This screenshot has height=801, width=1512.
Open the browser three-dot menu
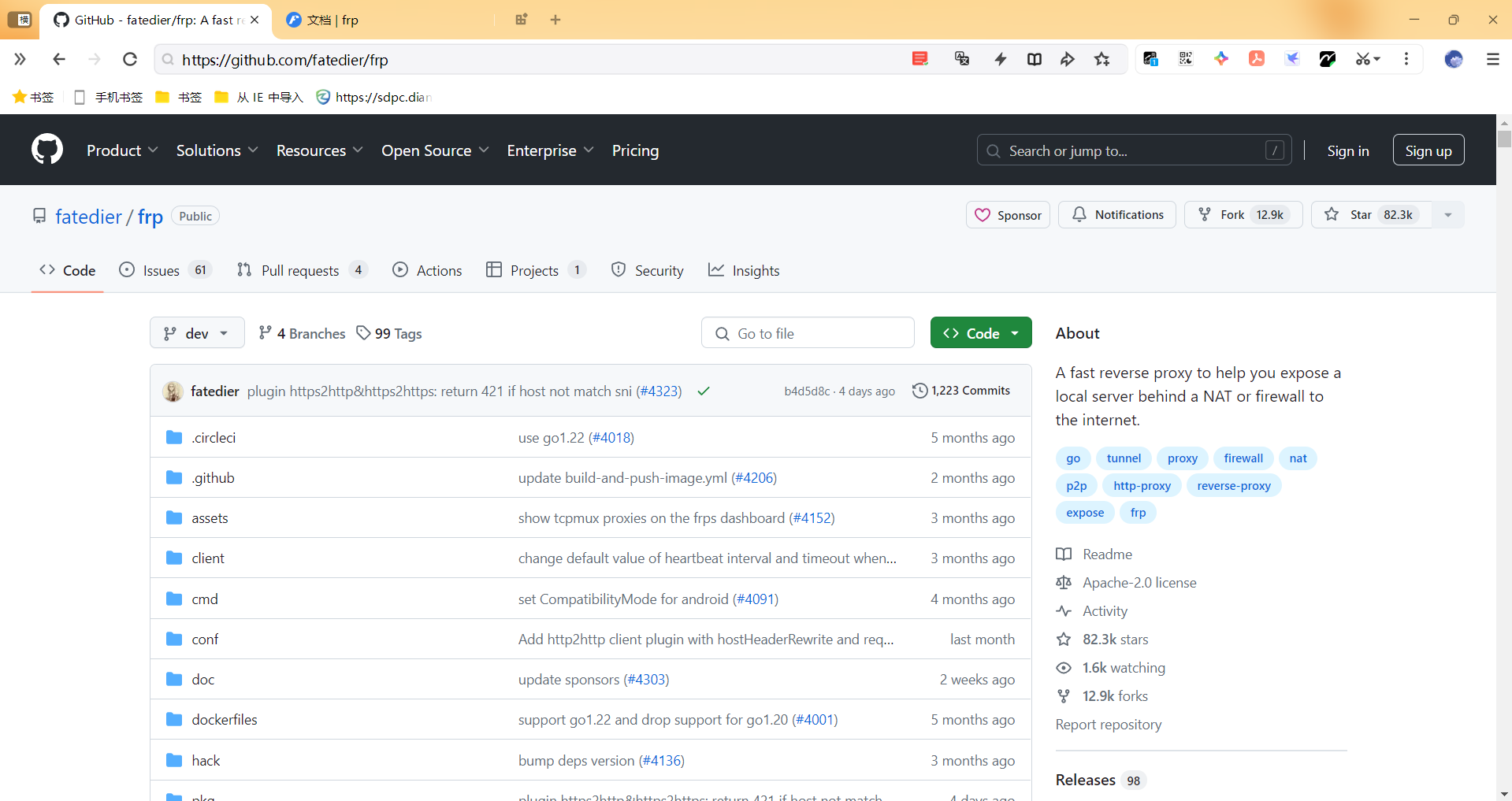click(1406, 59)
